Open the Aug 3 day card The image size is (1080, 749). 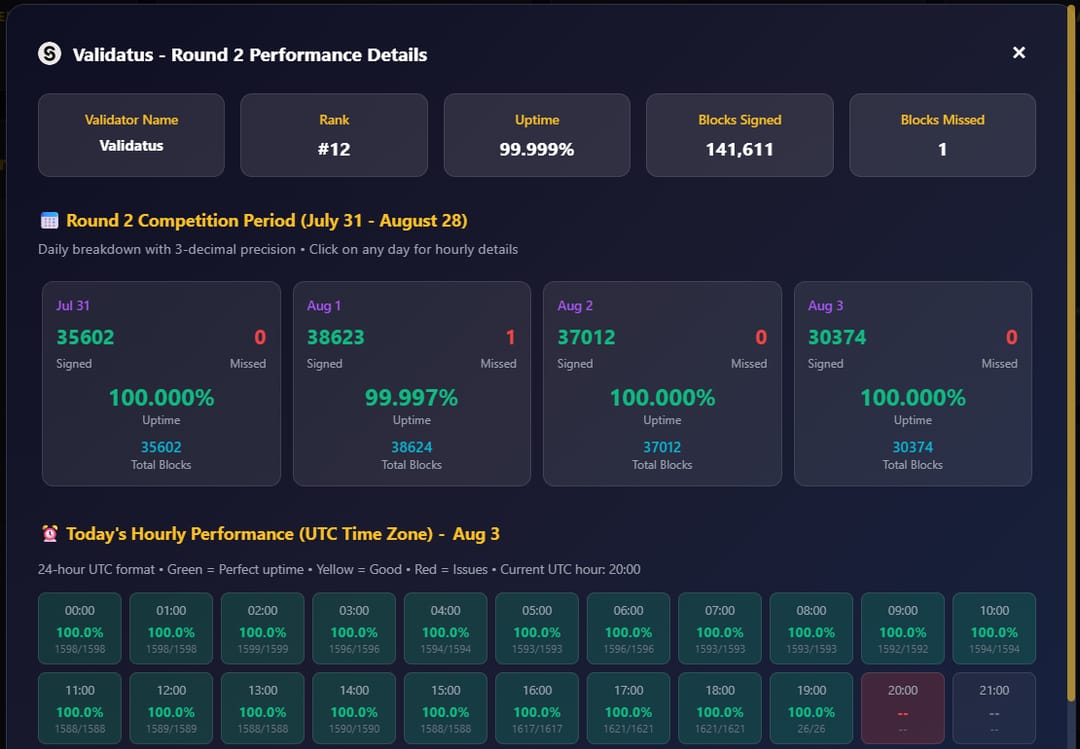coord(912,384)
